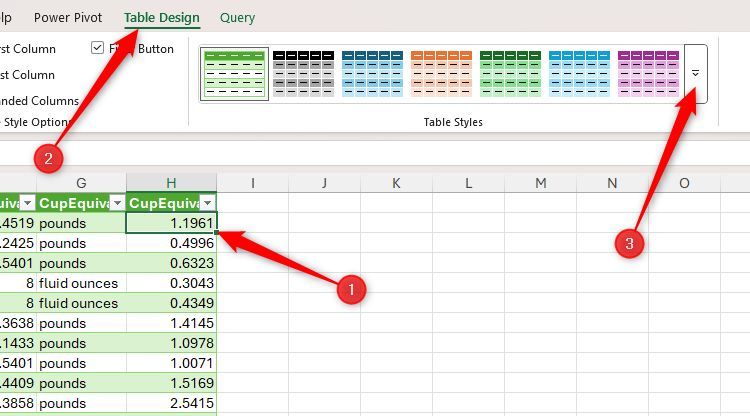The image size is (750, 416).
Task: Open filter dropdown in column H header
Action: [208, 203]
